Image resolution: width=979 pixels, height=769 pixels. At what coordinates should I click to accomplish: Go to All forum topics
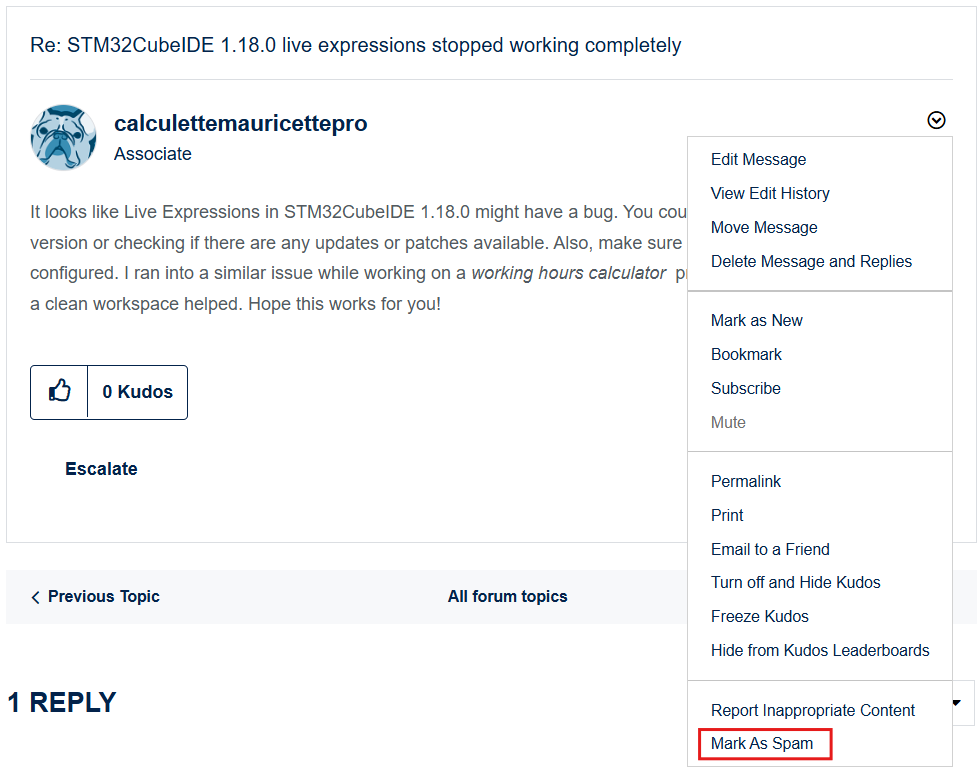507,597
